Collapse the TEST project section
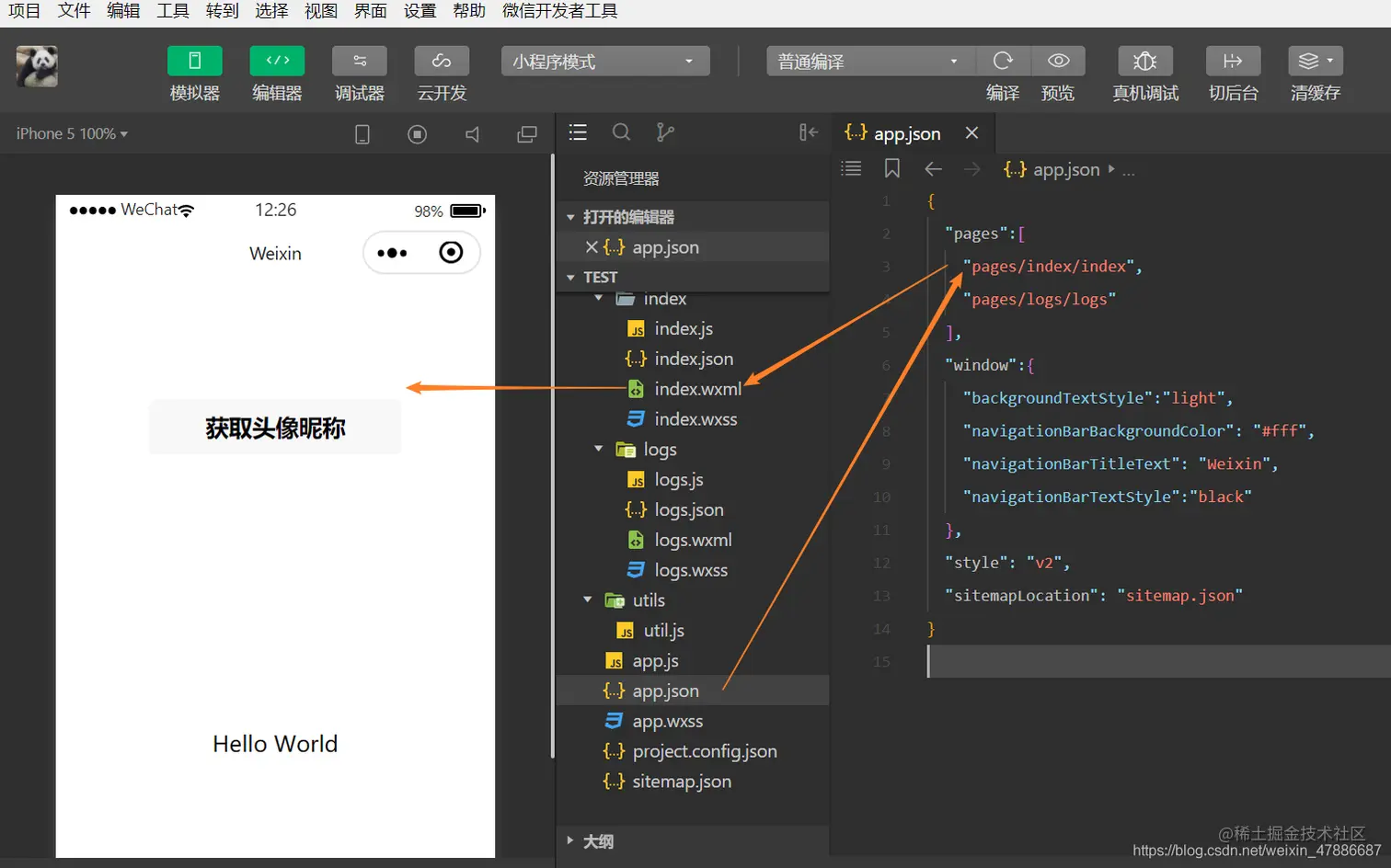The width and height of the screenshot is (1391, 868). coord(694,277)
